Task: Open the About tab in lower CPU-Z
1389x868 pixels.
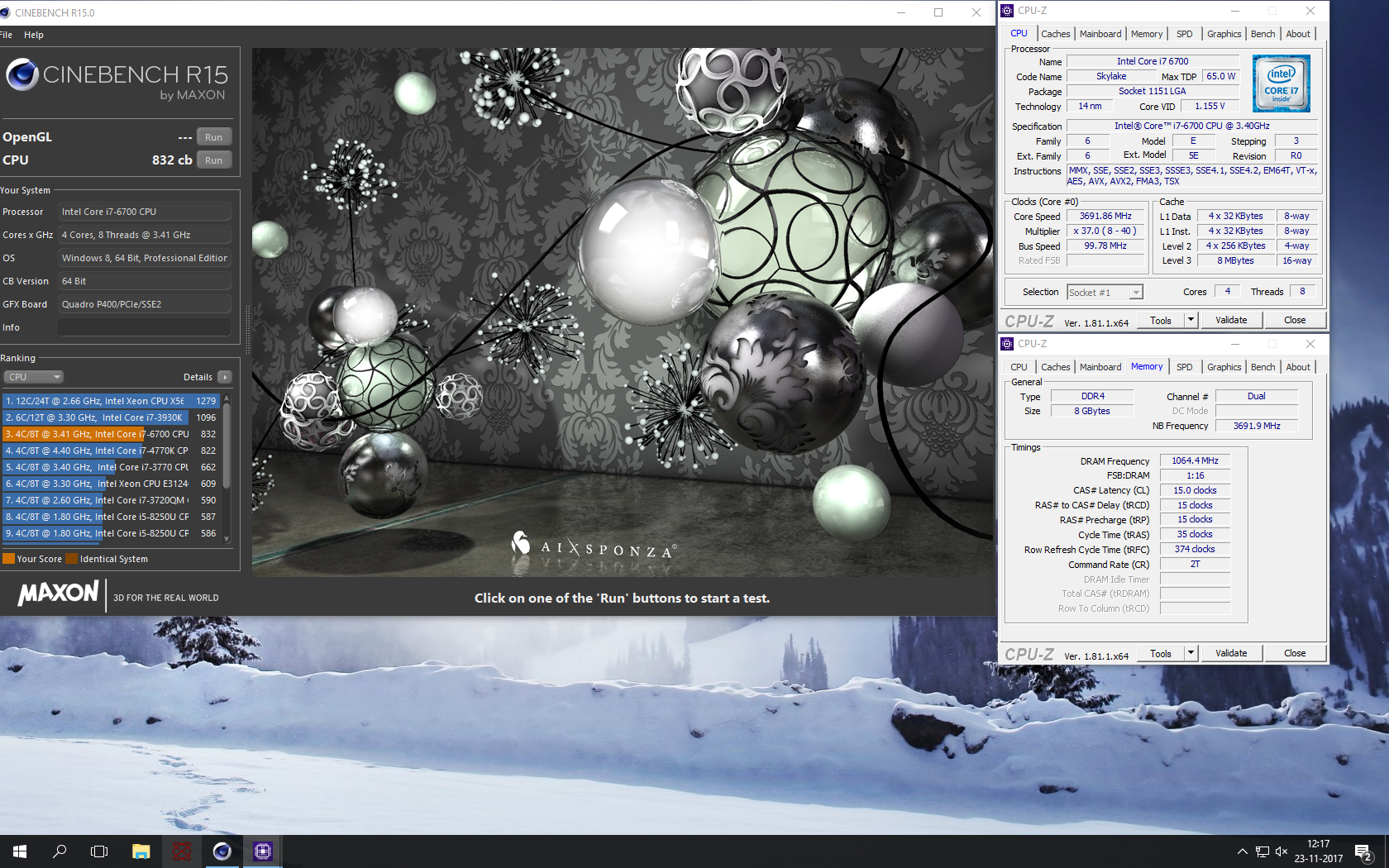Action: tap(1298, 367)
